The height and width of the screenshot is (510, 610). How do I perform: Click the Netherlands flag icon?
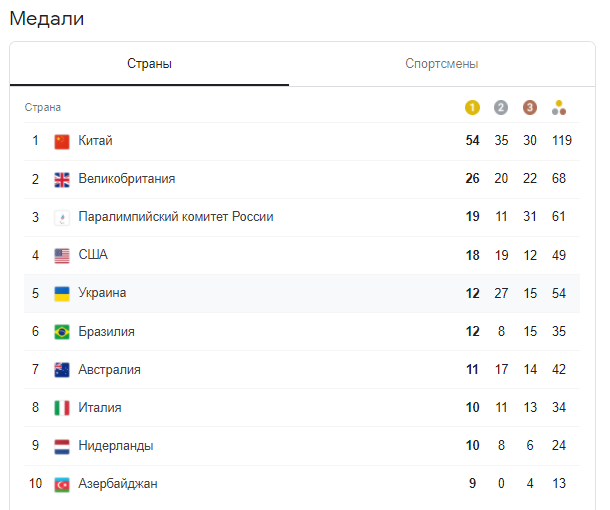(62, 446)
